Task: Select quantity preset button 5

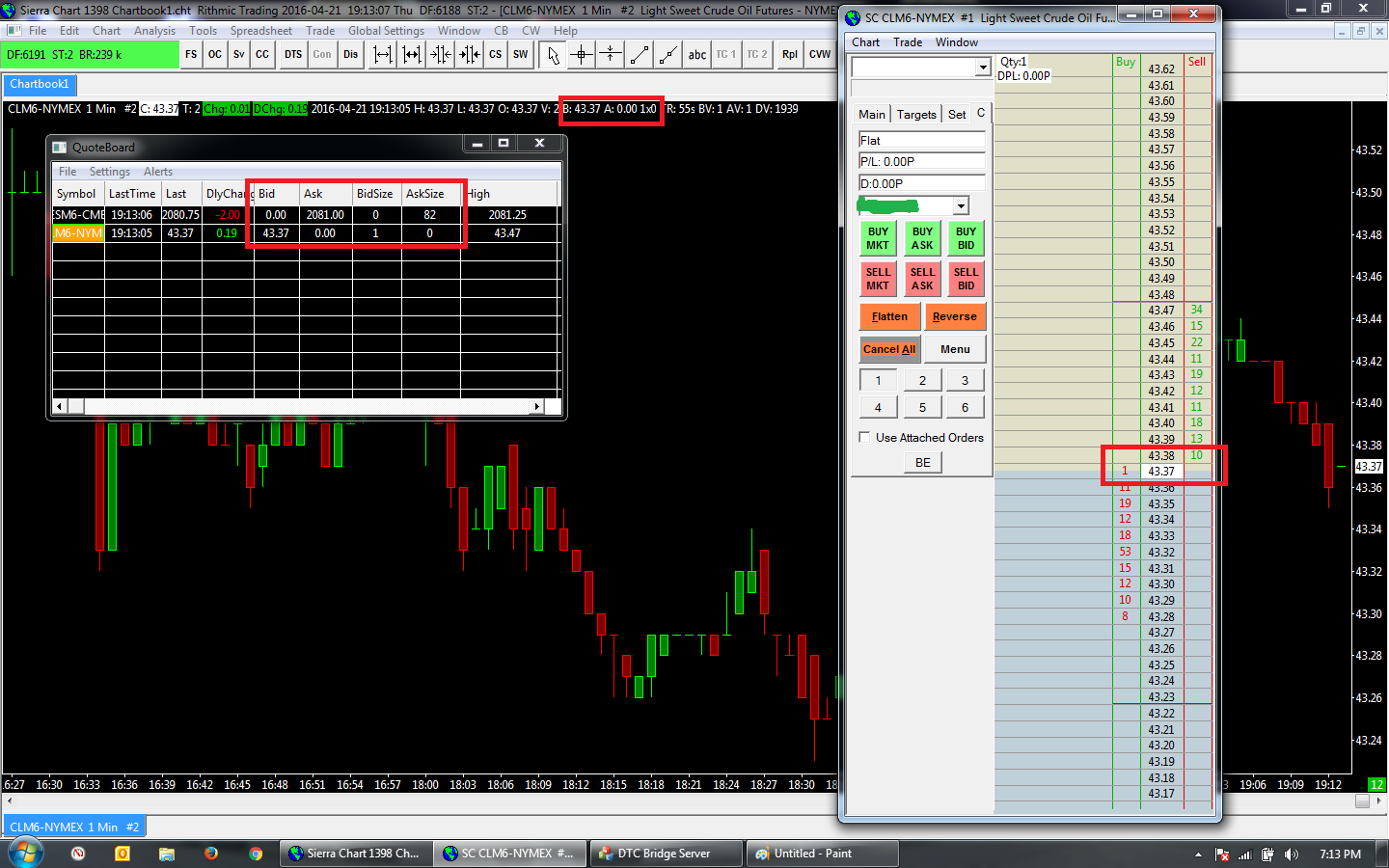Action: 922,407
